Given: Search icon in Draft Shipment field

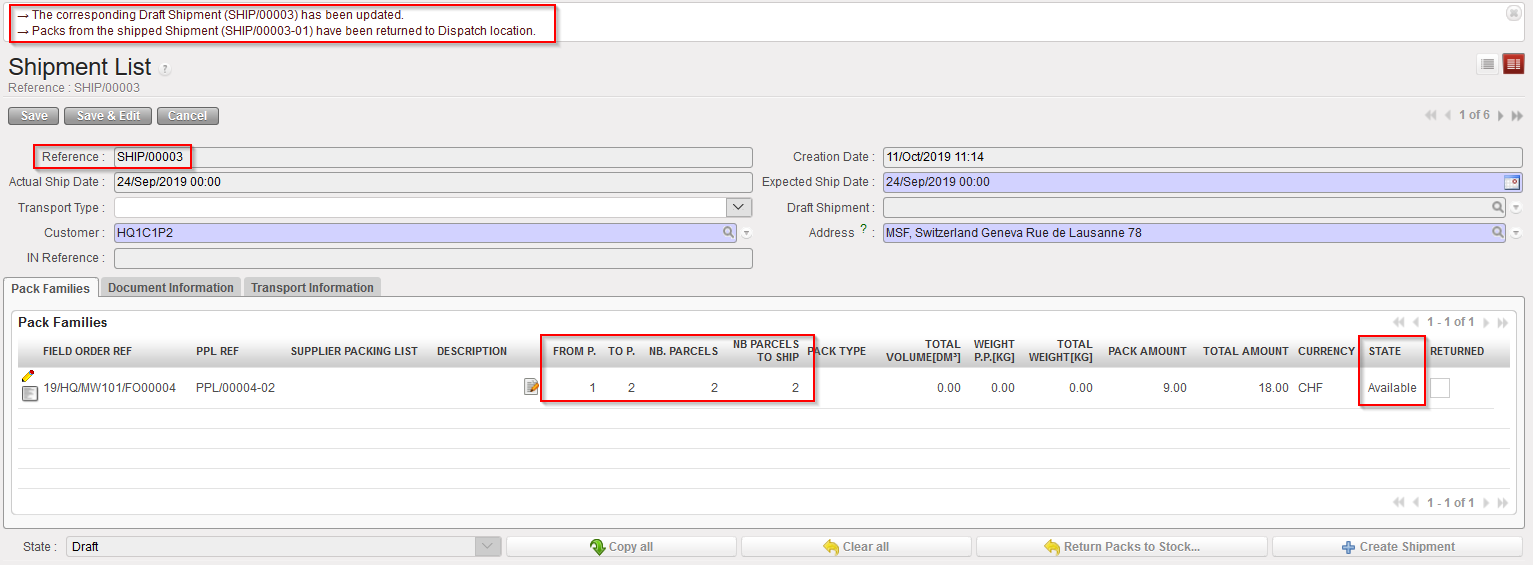Looking at the screenshot, I should 1498,207.
